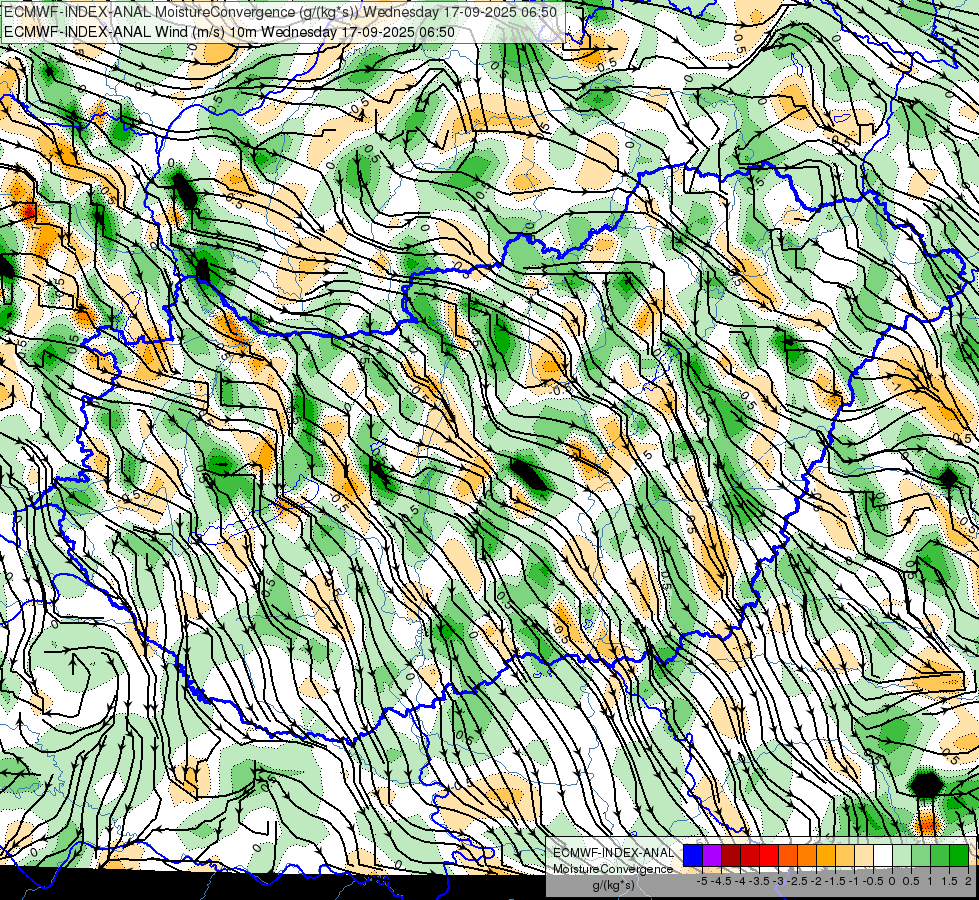Viewport: 979px width, 900px height.
Task: Click the Wind (m/s) 10m title line
Action: 229,32
